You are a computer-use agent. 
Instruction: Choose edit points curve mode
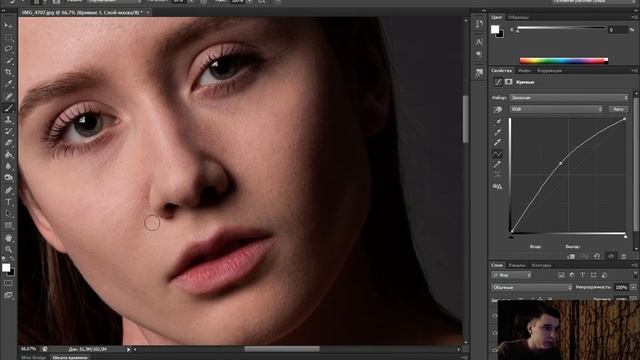497,154
